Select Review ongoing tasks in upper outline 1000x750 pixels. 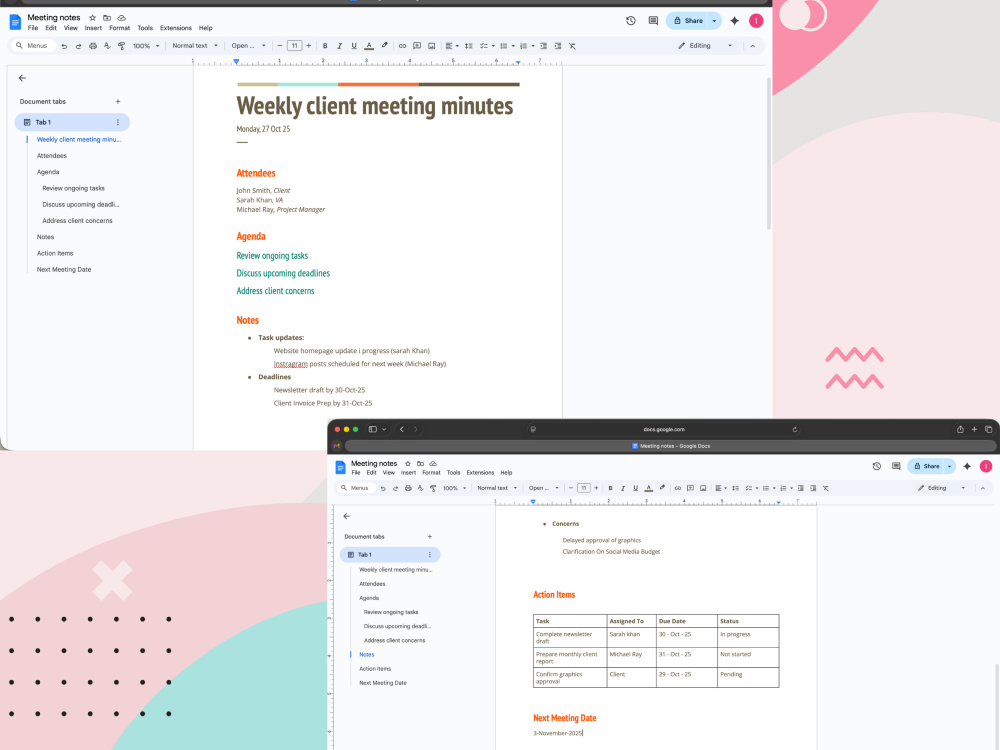[73, 188]
